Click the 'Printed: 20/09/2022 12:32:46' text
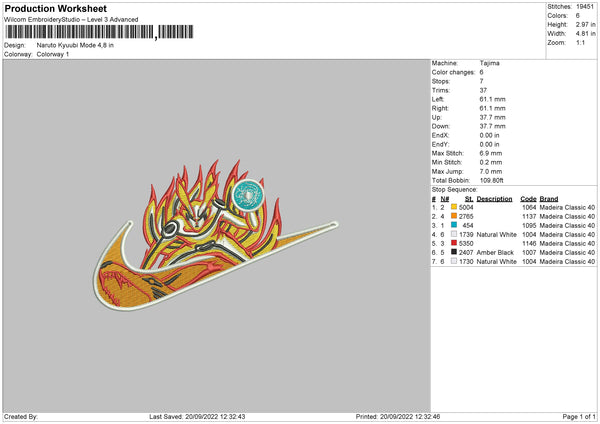Viewport: 600px width, 424px height. (x=398, y=417)
